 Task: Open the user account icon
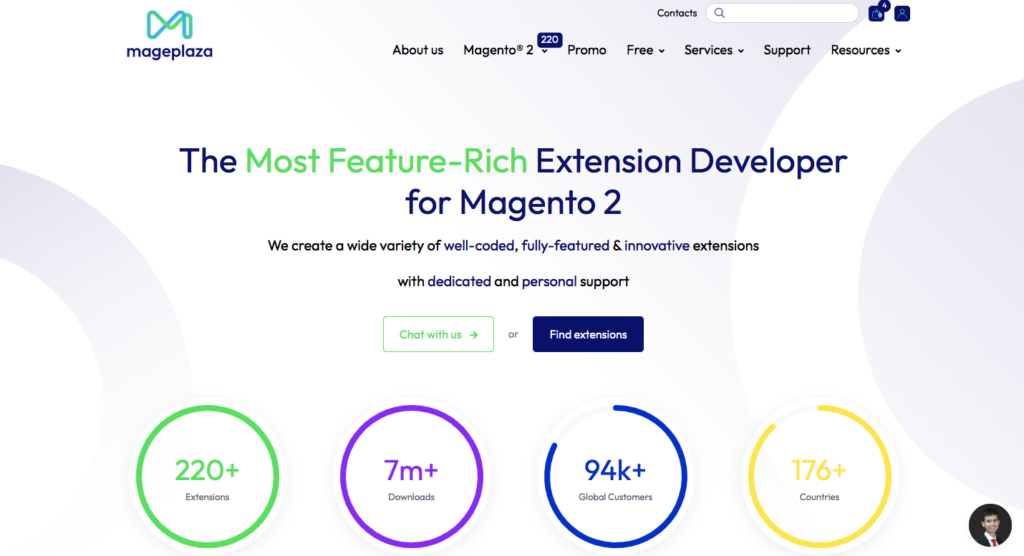(x=902, y=13)
